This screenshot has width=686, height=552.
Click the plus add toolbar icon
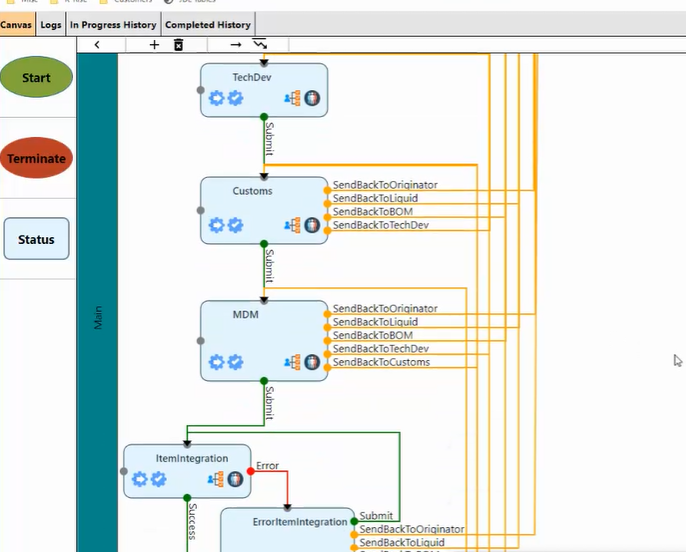click(x=154, y=45)
